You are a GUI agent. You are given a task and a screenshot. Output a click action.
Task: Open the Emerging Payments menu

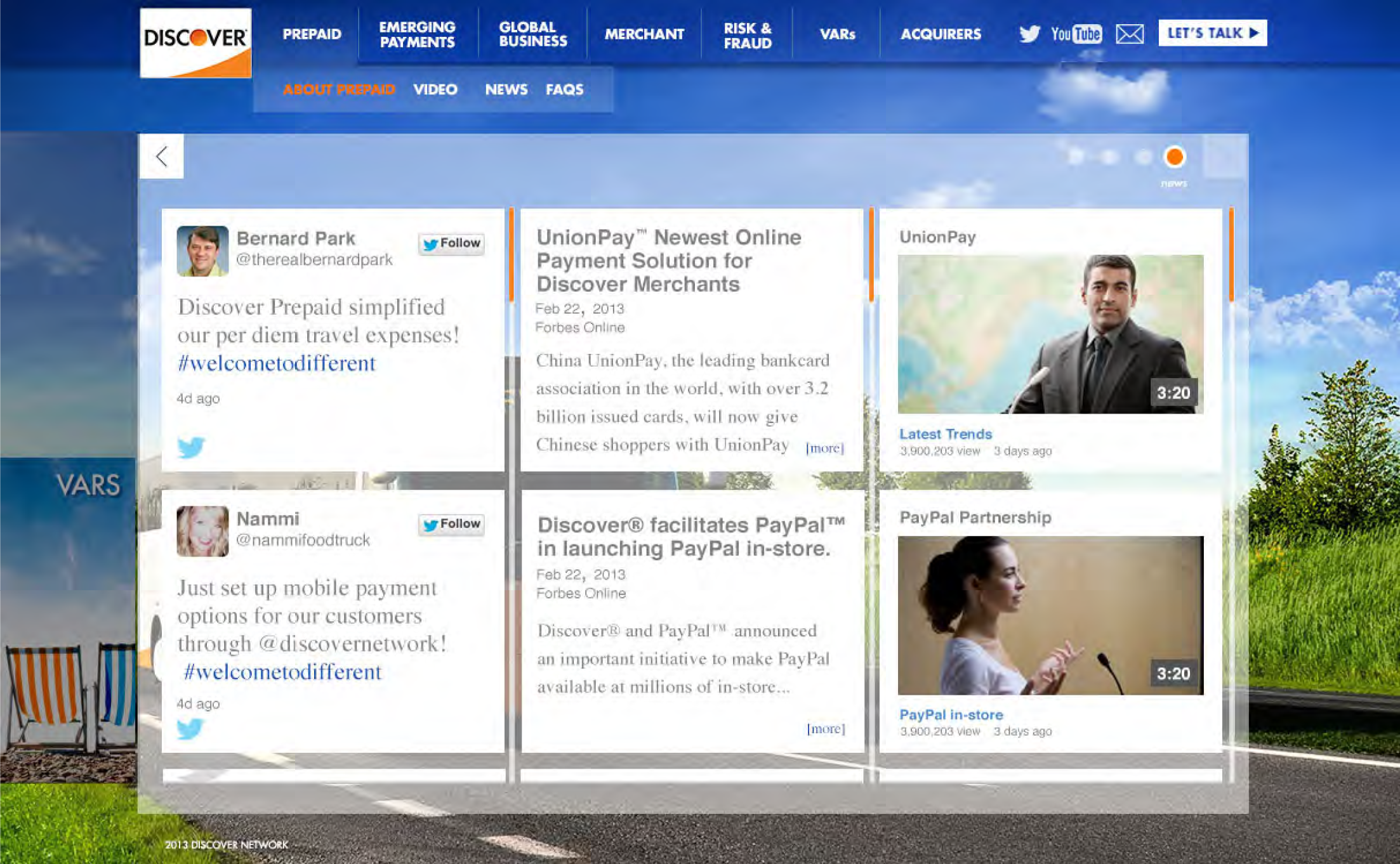[x=417, y=34]
